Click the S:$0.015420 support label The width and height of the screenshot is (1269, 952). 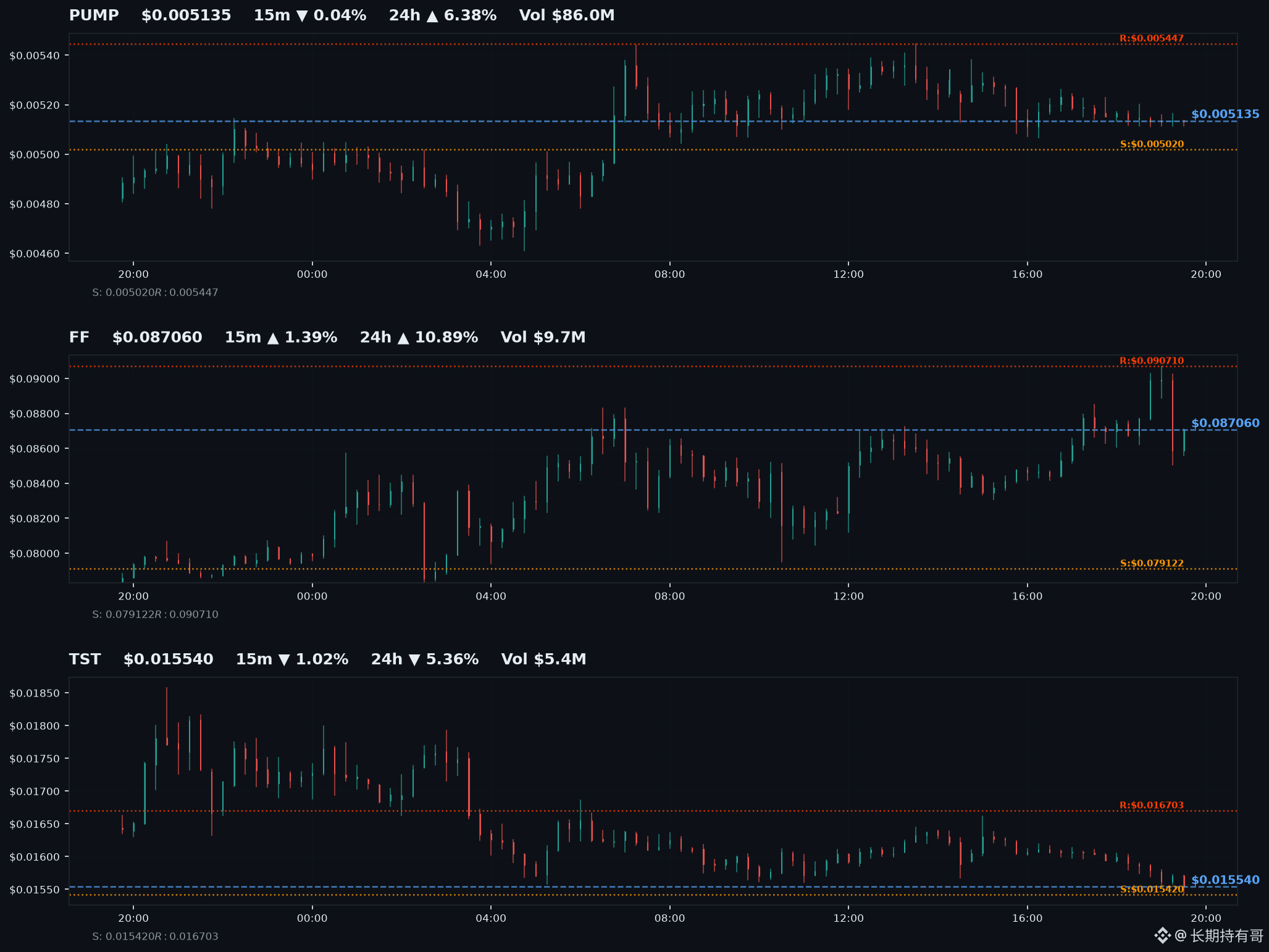(x=1152, y=890)
